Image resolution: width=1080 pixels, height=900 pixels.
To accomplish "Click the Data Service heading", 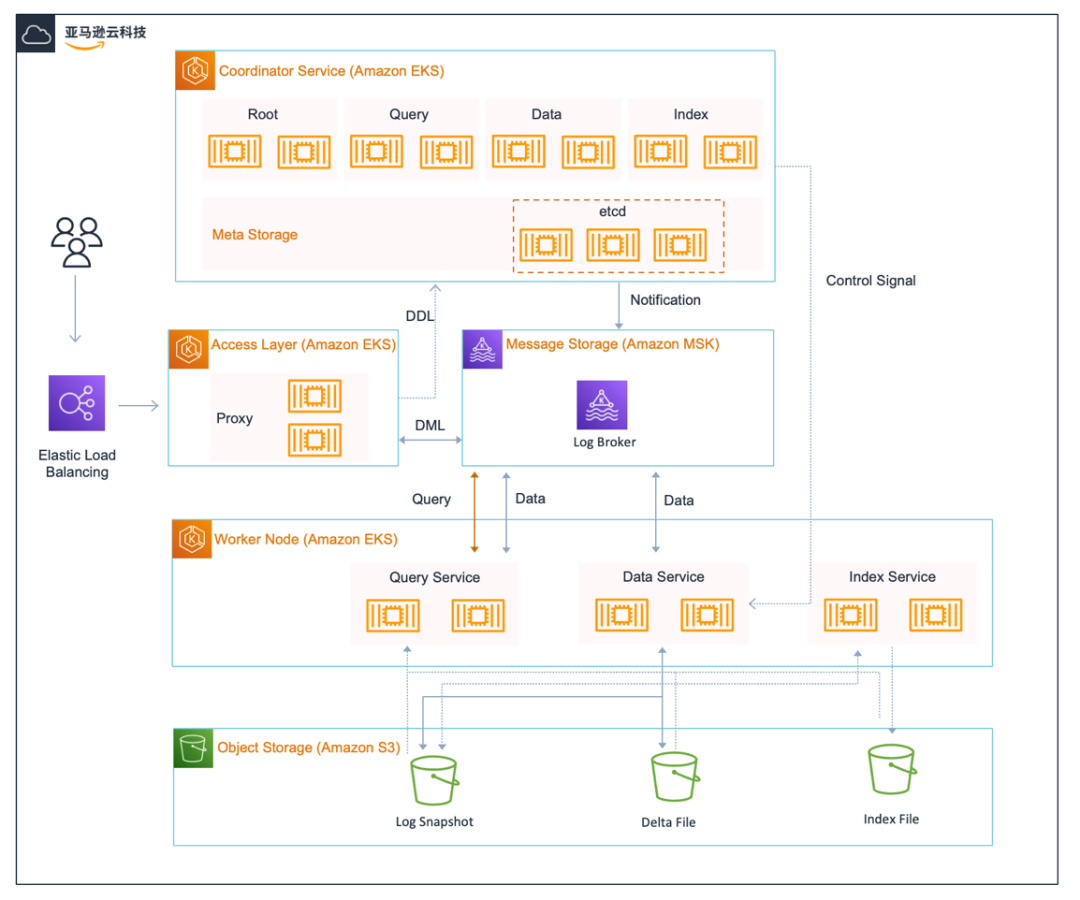I will pos(663,576).
